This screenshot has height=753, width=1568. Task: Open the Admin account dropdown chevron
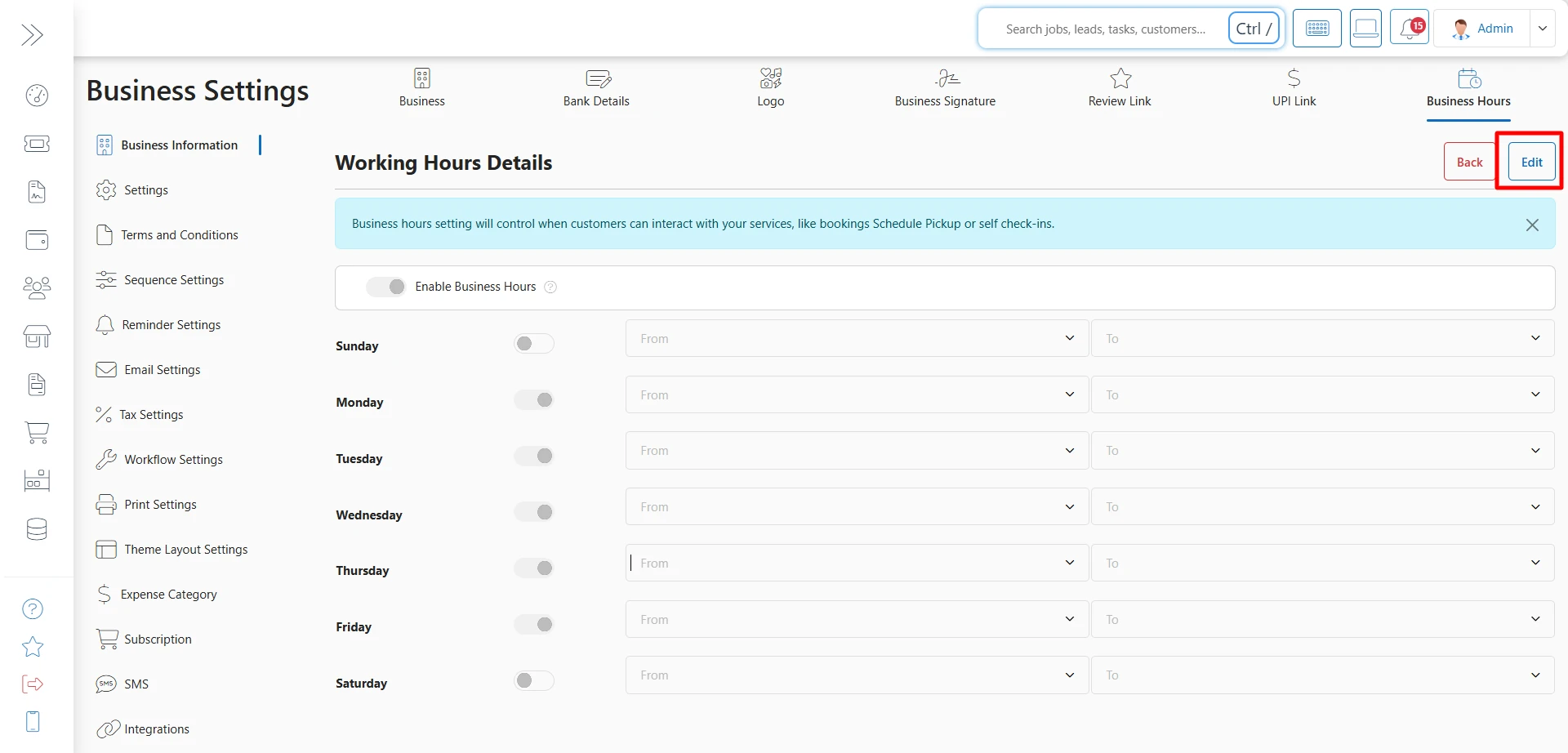pos(1543,28)
